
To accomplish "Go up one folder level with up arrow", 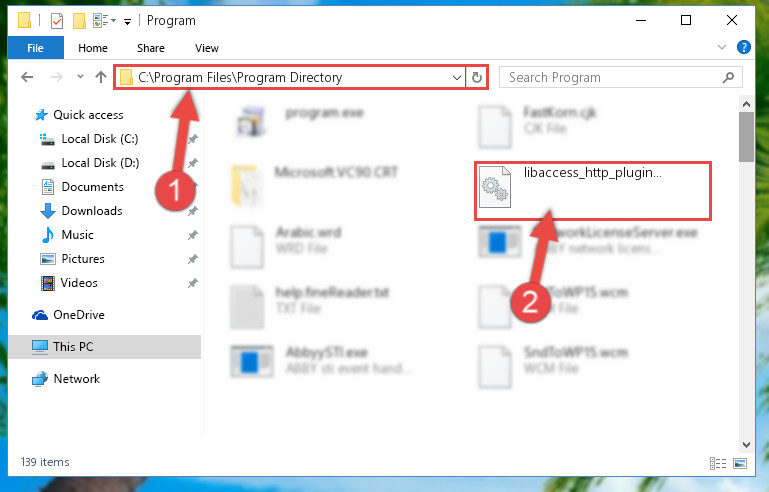I will click(x=101, y=77).
